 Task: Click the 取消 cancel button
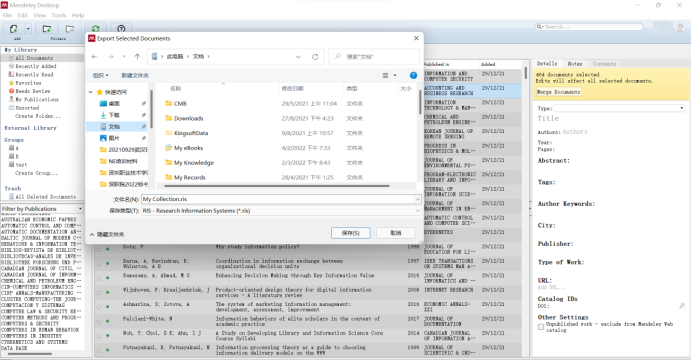(x=396, y=233)
